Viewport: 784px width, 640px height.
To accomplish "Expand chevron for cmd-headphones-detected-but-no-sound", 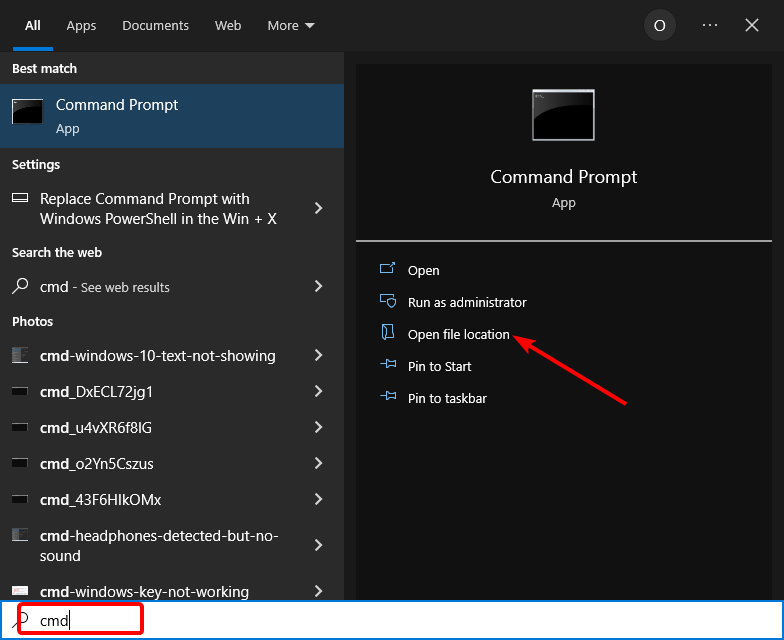I will (x=318, y=545).
